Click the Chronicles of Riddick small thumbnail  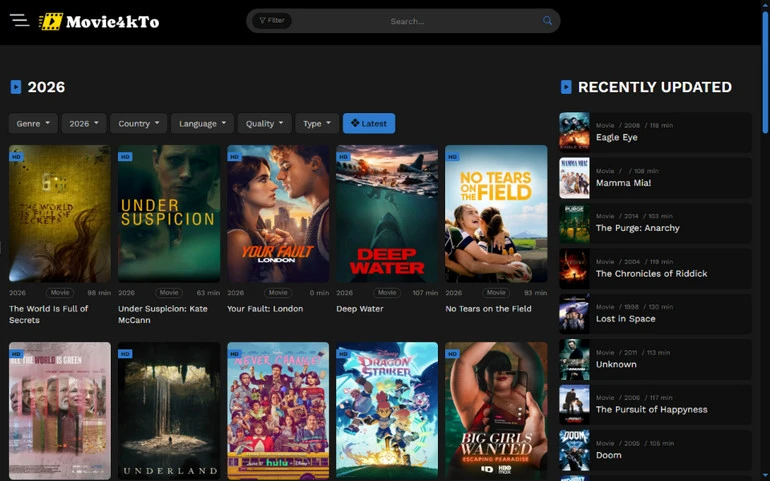pos(574,268)
